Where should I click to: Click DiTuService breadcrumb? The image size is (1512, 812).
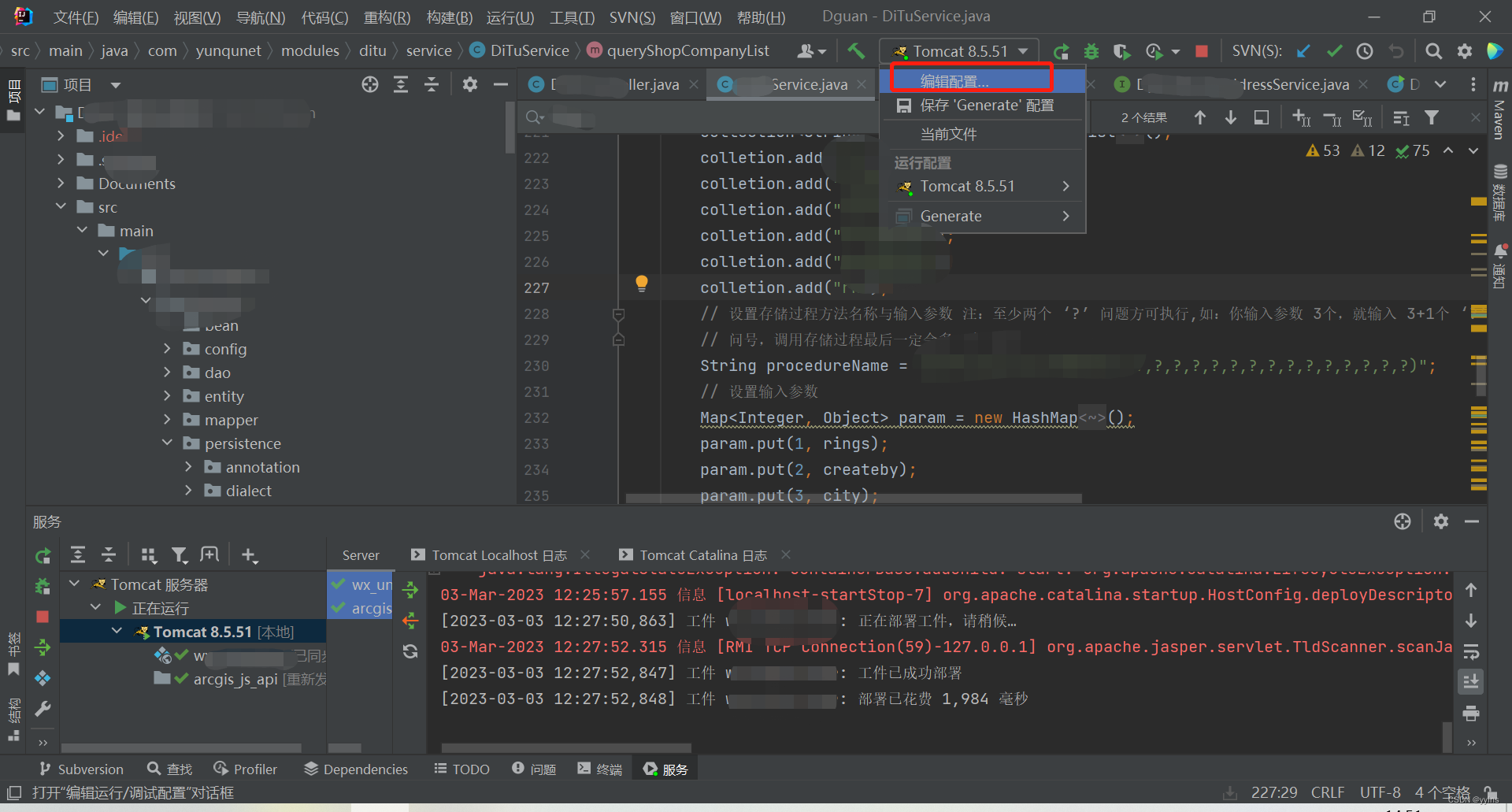[520, 50]
